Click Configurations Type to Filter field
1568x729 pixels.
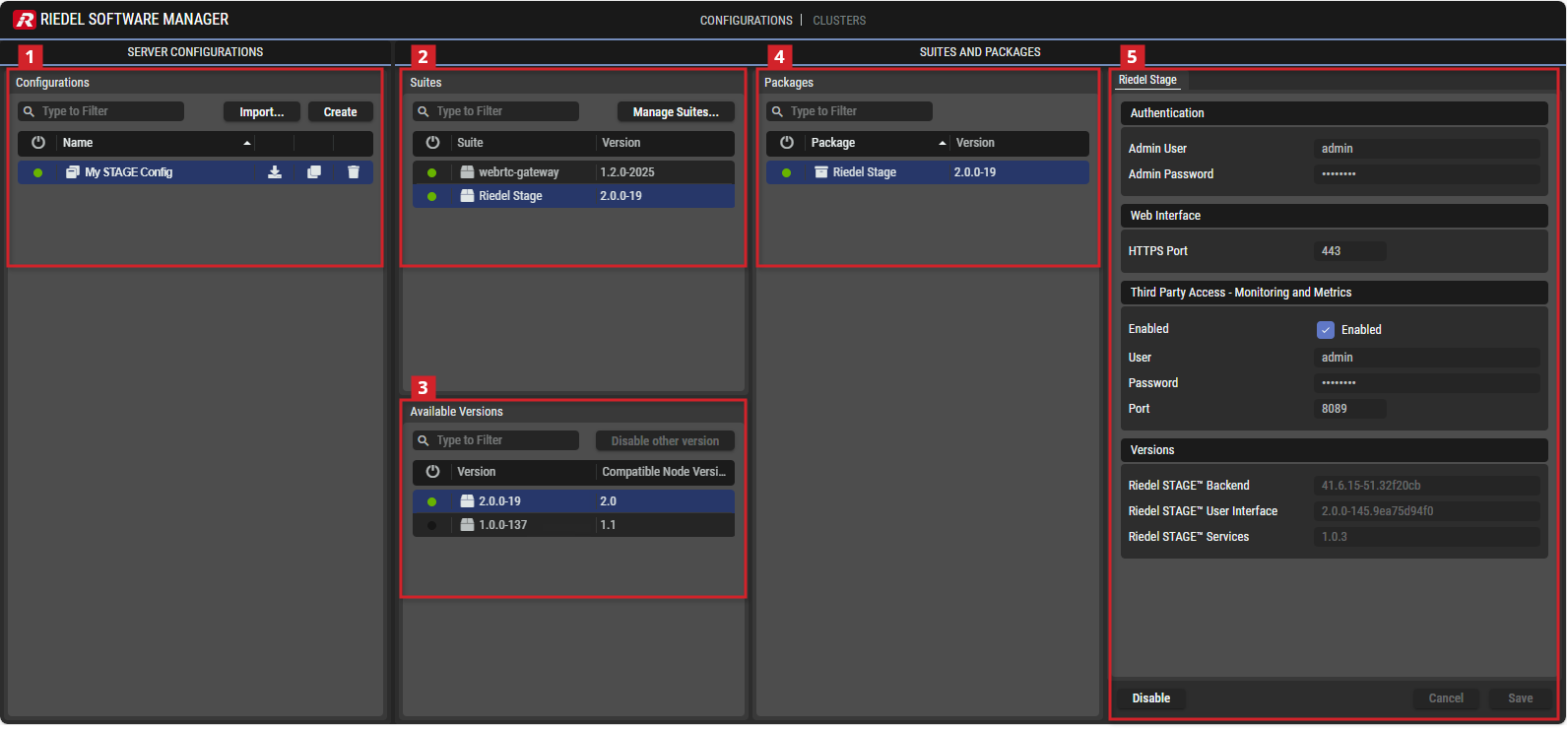pos(100,111)
